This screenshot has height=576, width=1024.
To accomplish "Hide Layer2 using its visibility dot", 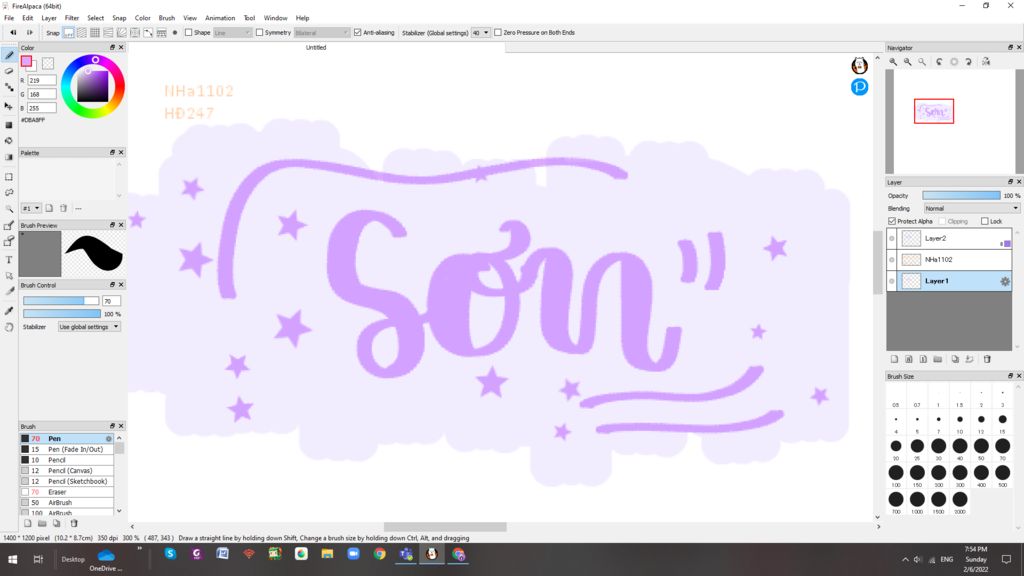I will click(891, 238).
